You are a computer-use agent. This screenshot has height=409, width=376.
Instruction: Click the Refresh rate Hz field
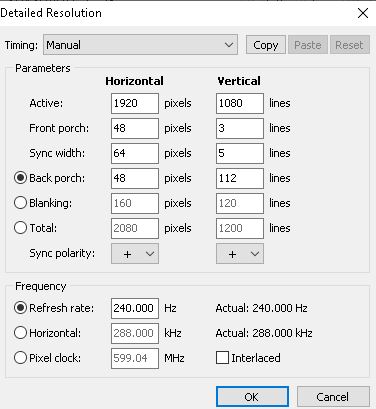[135, 308]
